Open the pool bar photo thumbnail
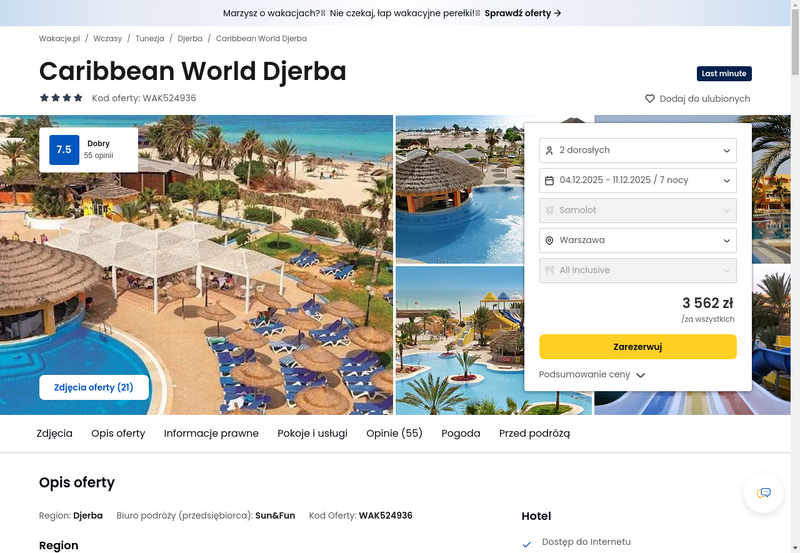The width and height of the screenshot is (800, 553). (x=459, y=189)
